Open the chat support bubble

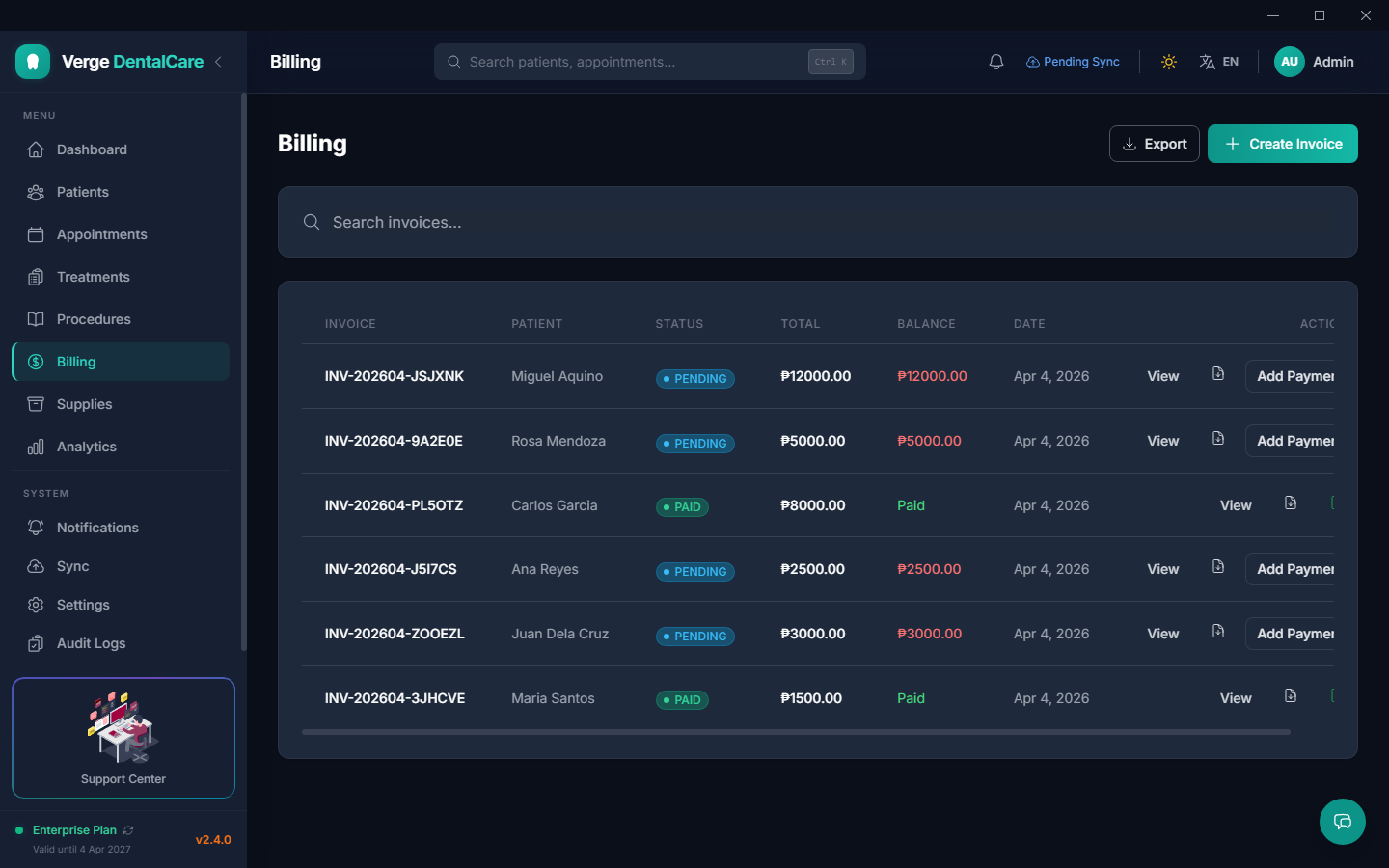point(1343,822)
